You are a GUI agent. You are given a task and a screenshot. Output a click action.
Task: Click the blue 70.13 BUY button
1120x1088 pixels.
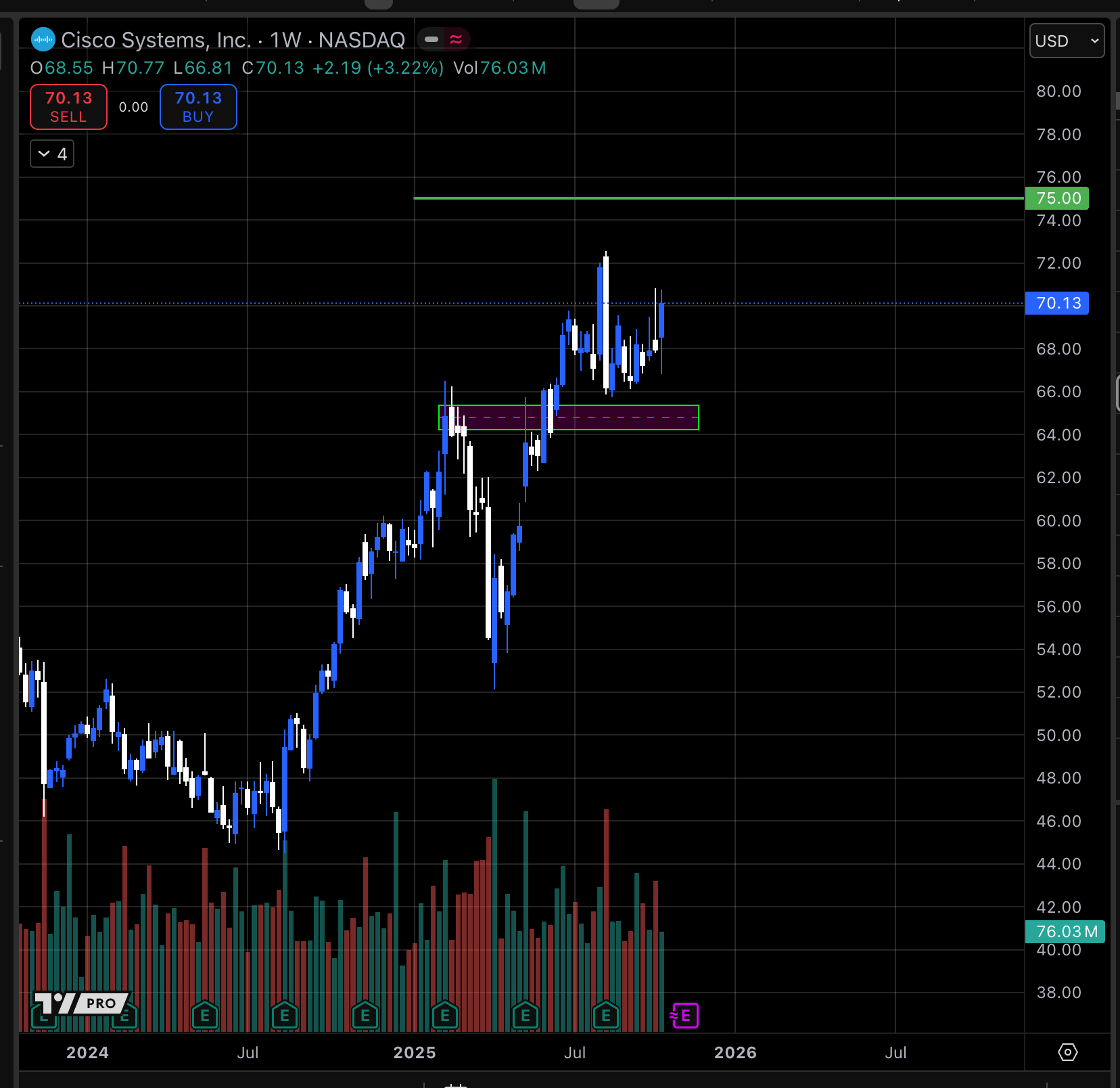pyautogui.click(x=198, y=107)
